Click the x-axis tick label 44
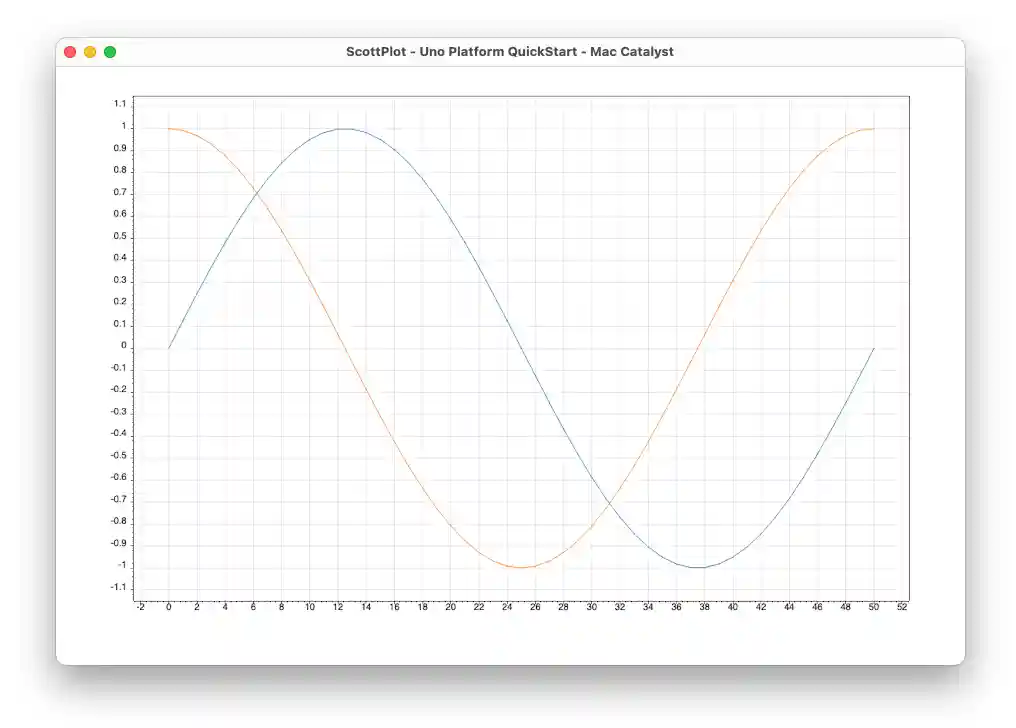The height and width of the screenshot is (728, 1016). click(x=789, y=607)
